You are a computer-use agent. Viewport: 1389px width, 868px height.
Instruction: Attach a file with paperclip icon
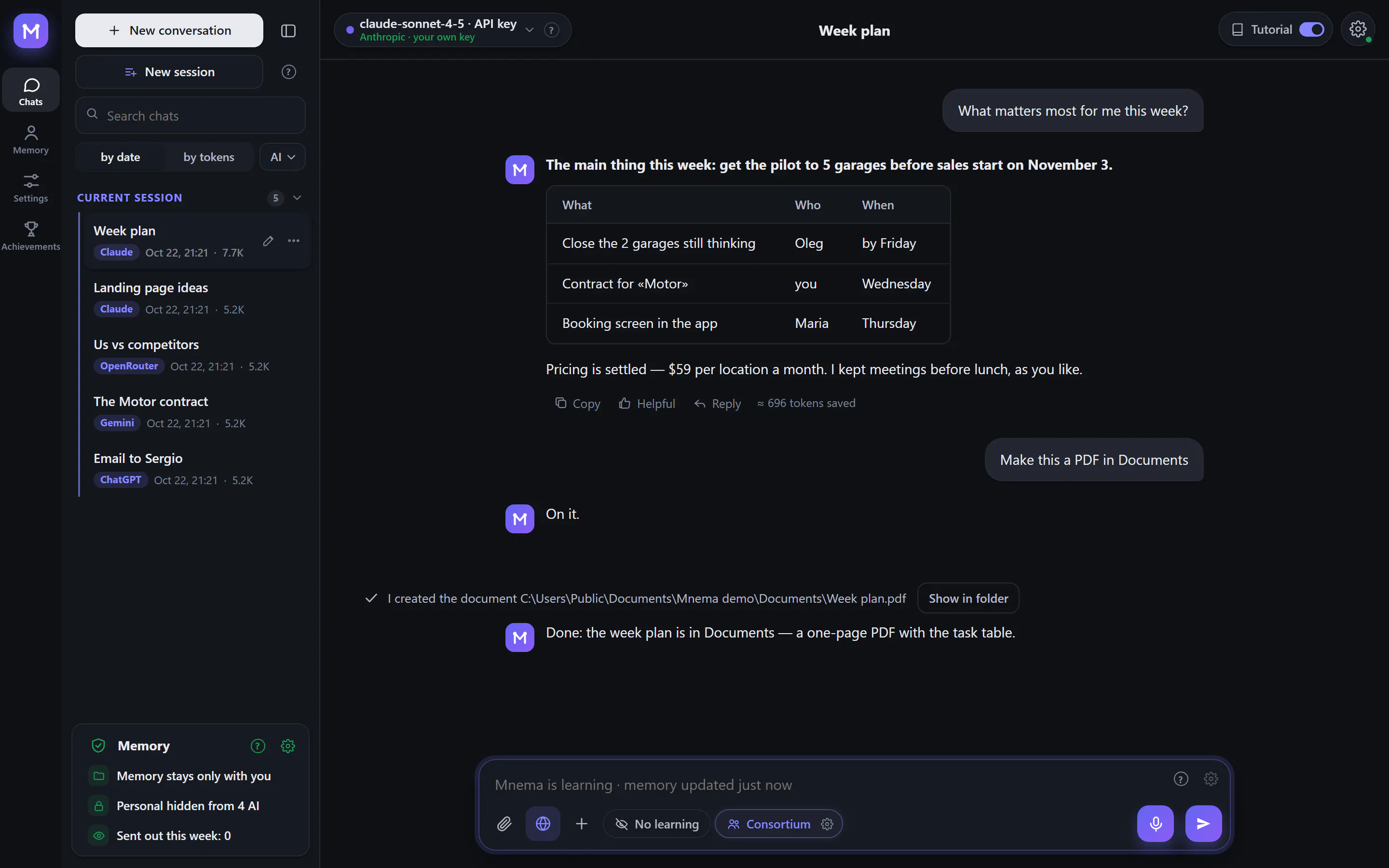coord(504,824)
